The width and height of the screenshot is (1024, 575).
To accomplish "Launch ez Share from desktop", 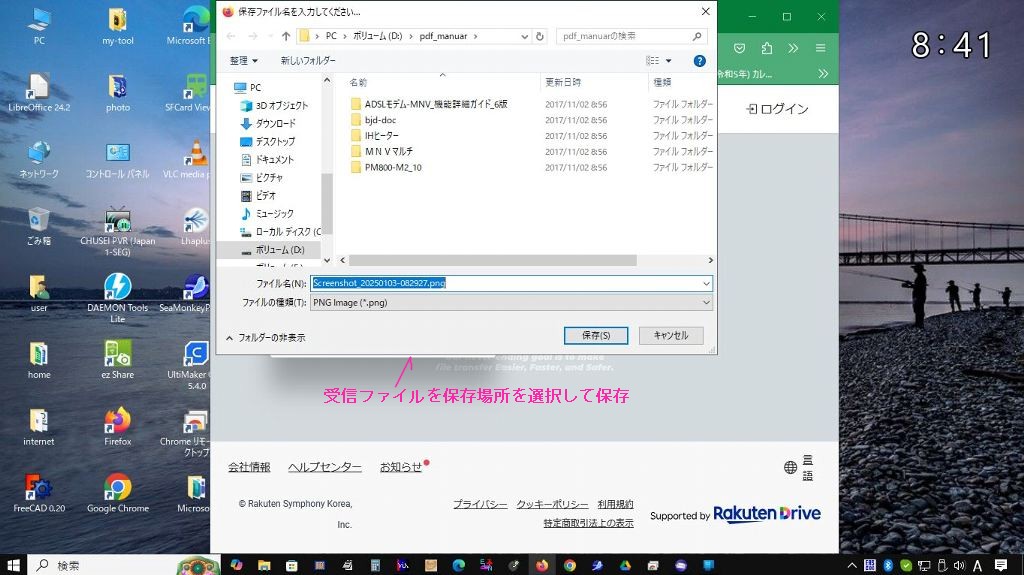I will coord(118,360).
